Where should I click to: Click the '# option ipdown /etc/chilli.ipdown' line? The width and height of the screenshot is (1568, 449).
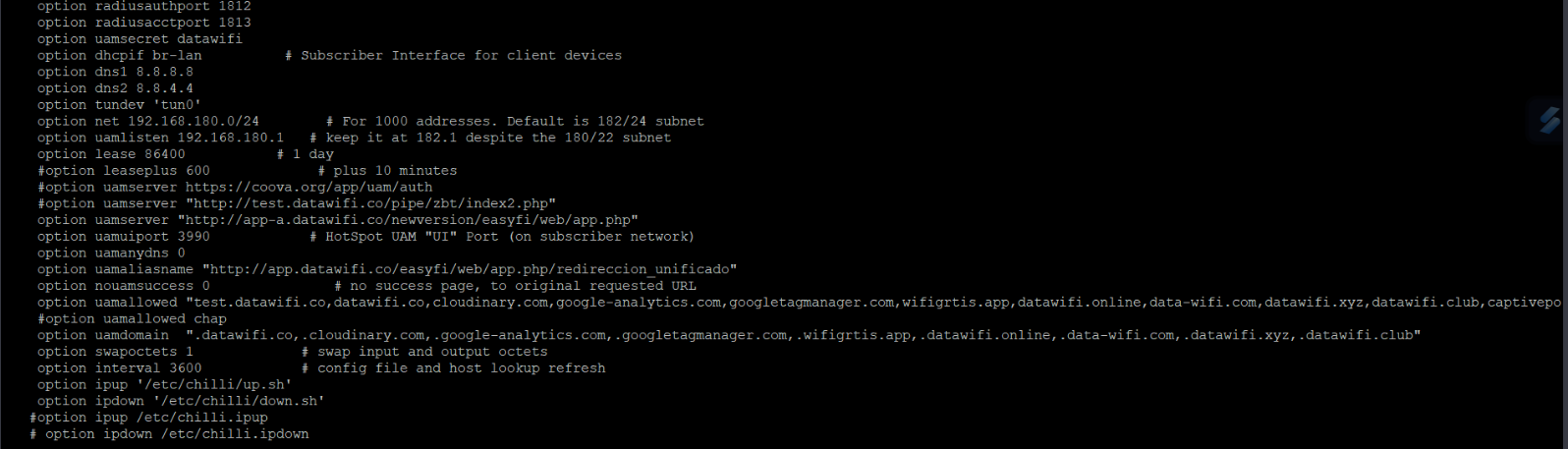pyautogui.click(x=169, y=434)
